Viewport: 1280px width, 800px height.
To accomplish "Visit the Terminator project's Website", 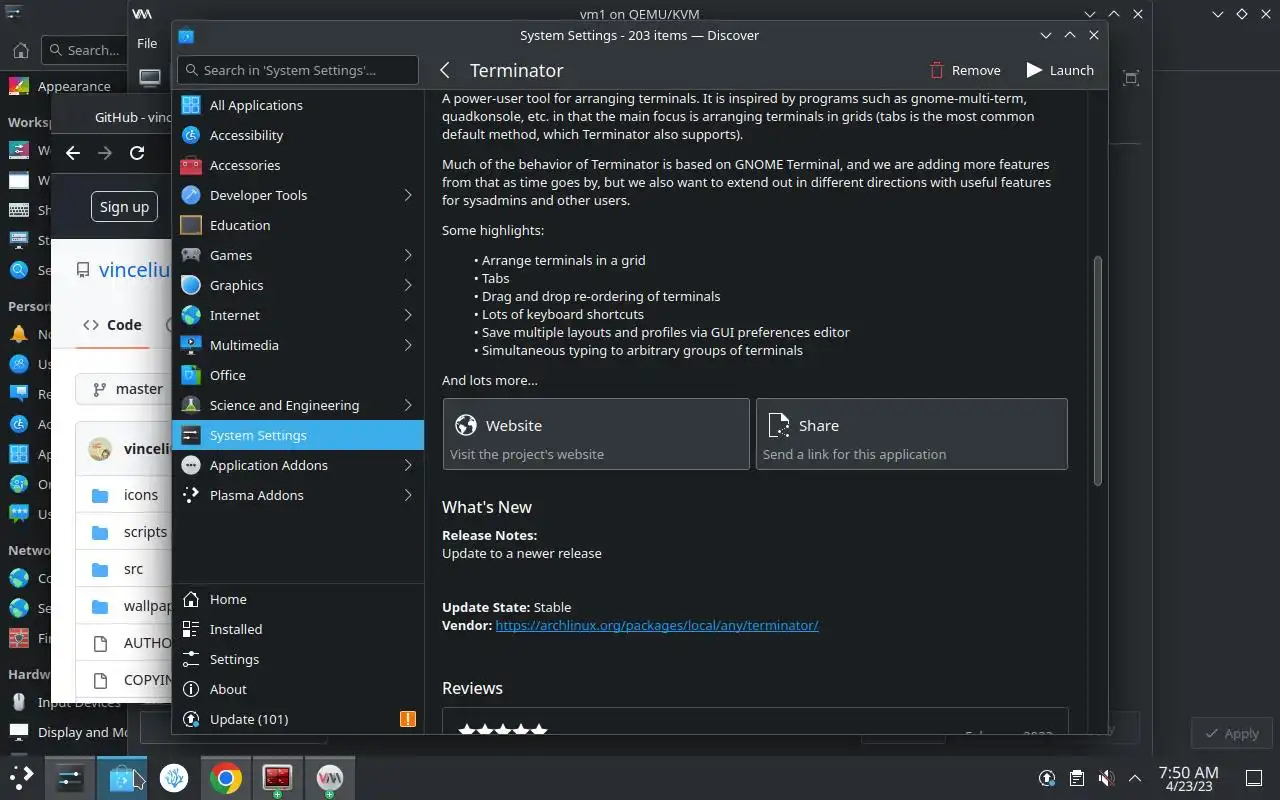I will (596, 434).
